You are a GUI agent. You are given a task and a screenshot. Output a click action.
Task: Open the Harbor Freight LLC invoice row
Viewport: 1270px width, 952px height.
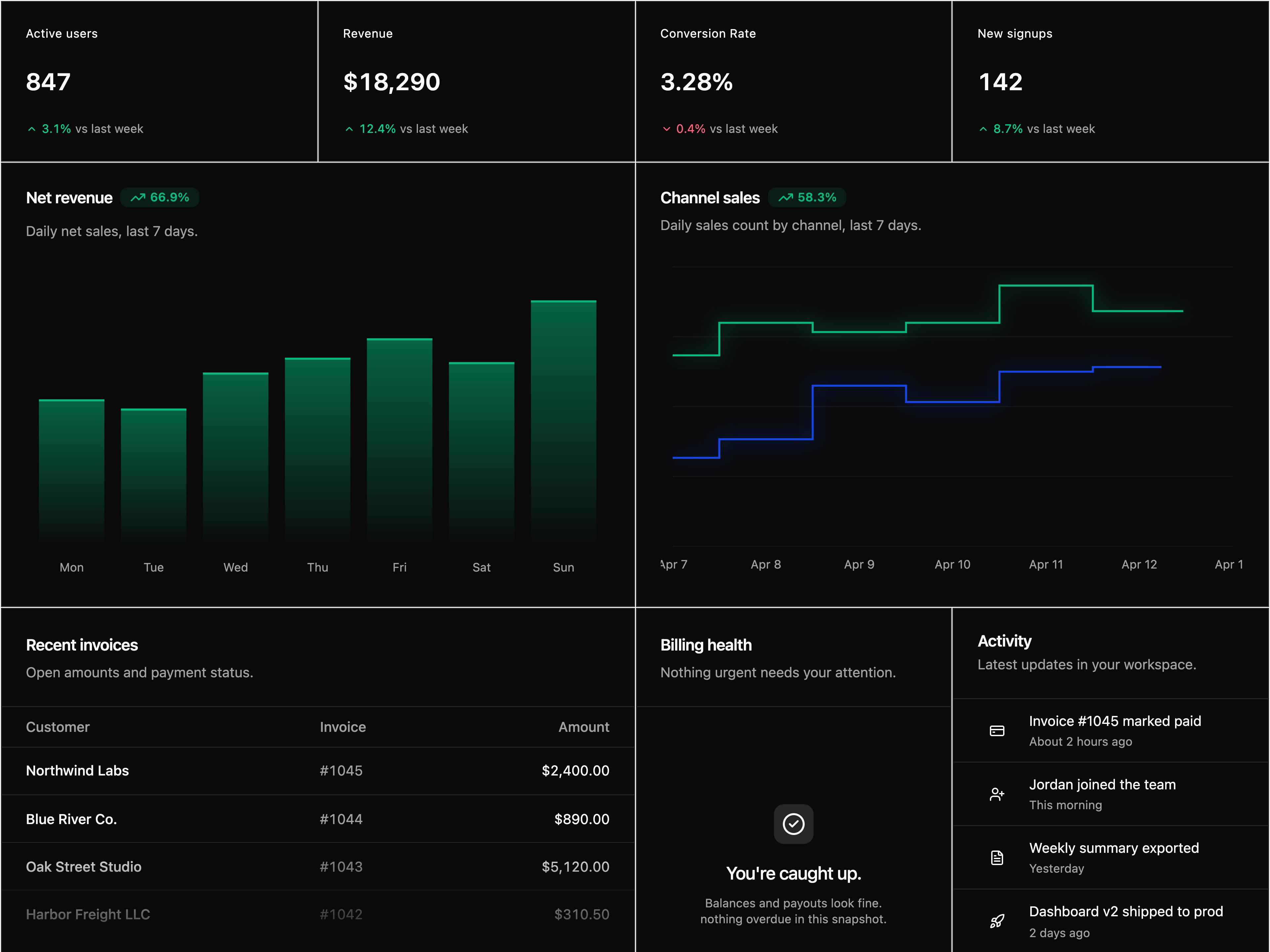pyautogui.click(x=317, y=915)
